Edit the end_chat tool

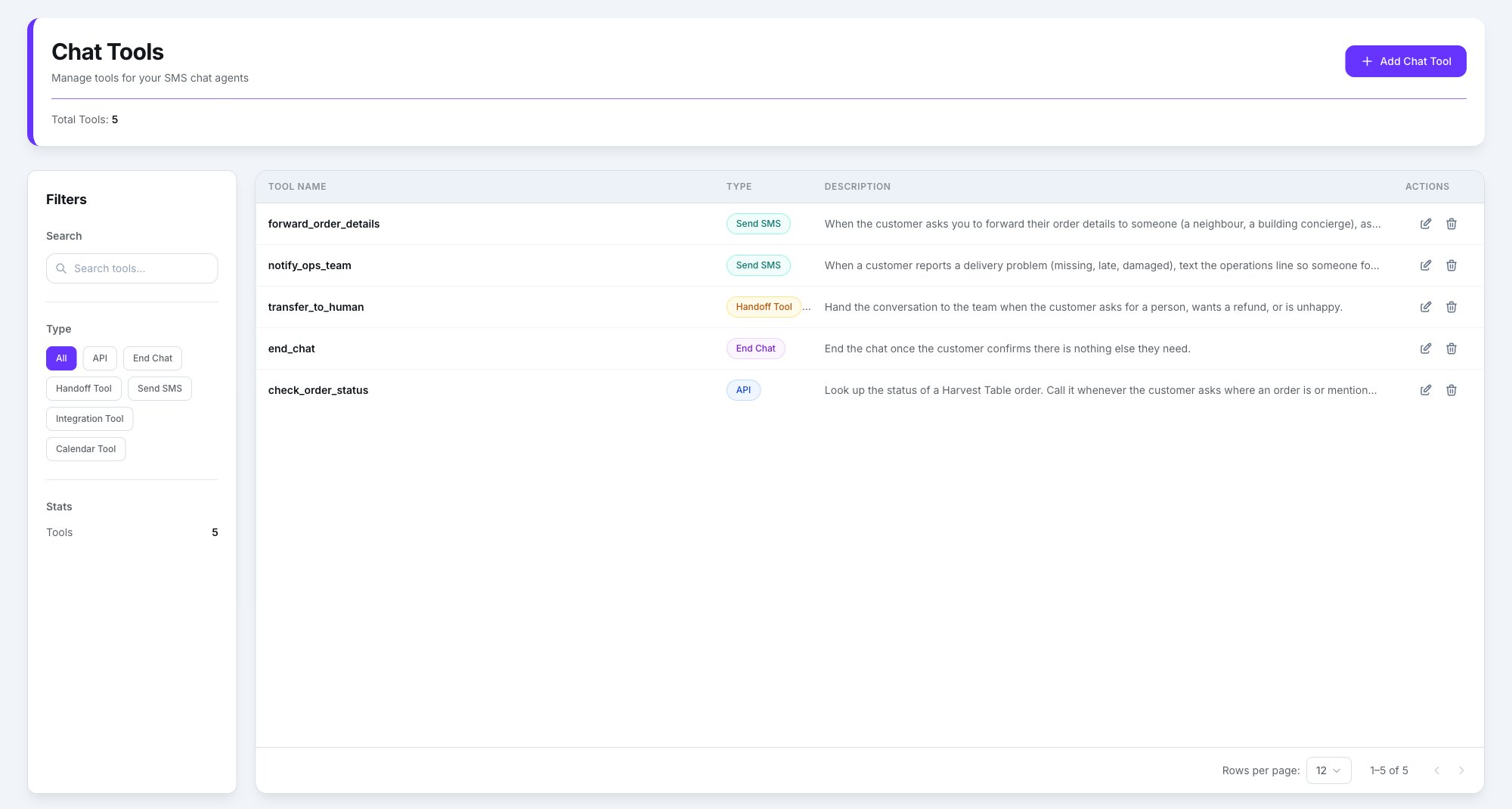coord(1426,349)
